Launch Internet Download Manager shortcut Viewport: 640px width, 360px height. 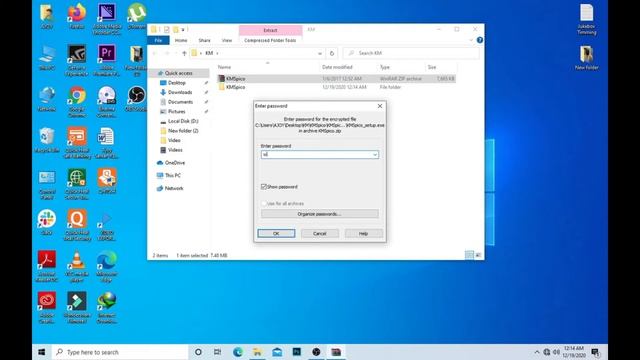[x=107, y=307]
